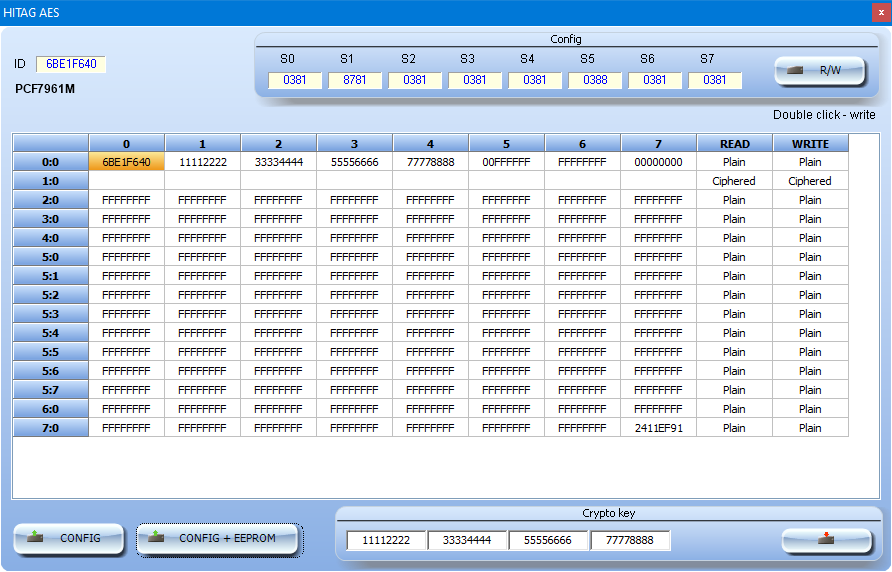Click column header 0
Viewport: 892px width, 572px height.
pos(126,144)
